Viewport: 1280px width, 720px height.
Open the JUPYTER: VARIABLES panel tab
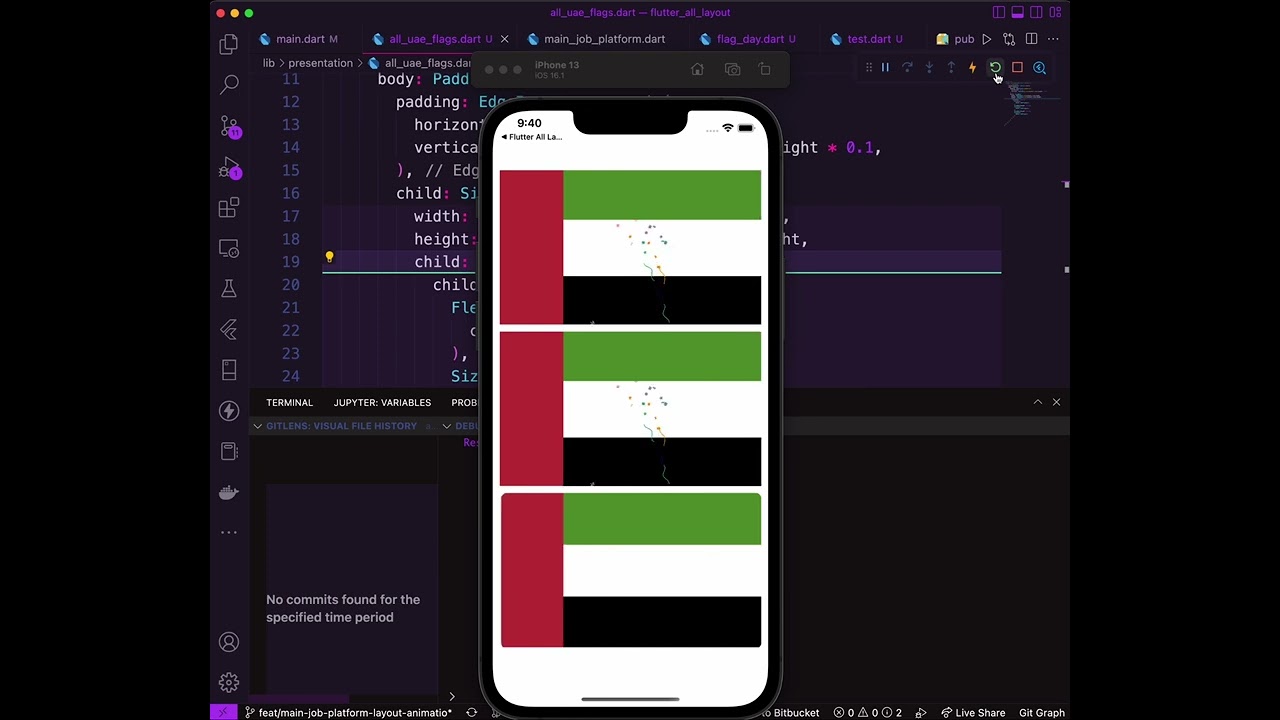tap(382, 402)
